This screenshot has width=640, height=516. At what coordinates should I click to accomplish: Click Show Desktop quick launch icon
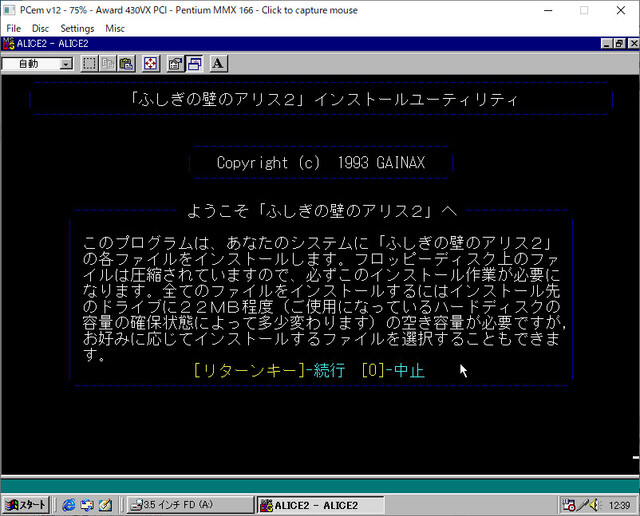[x=105, y=505]
